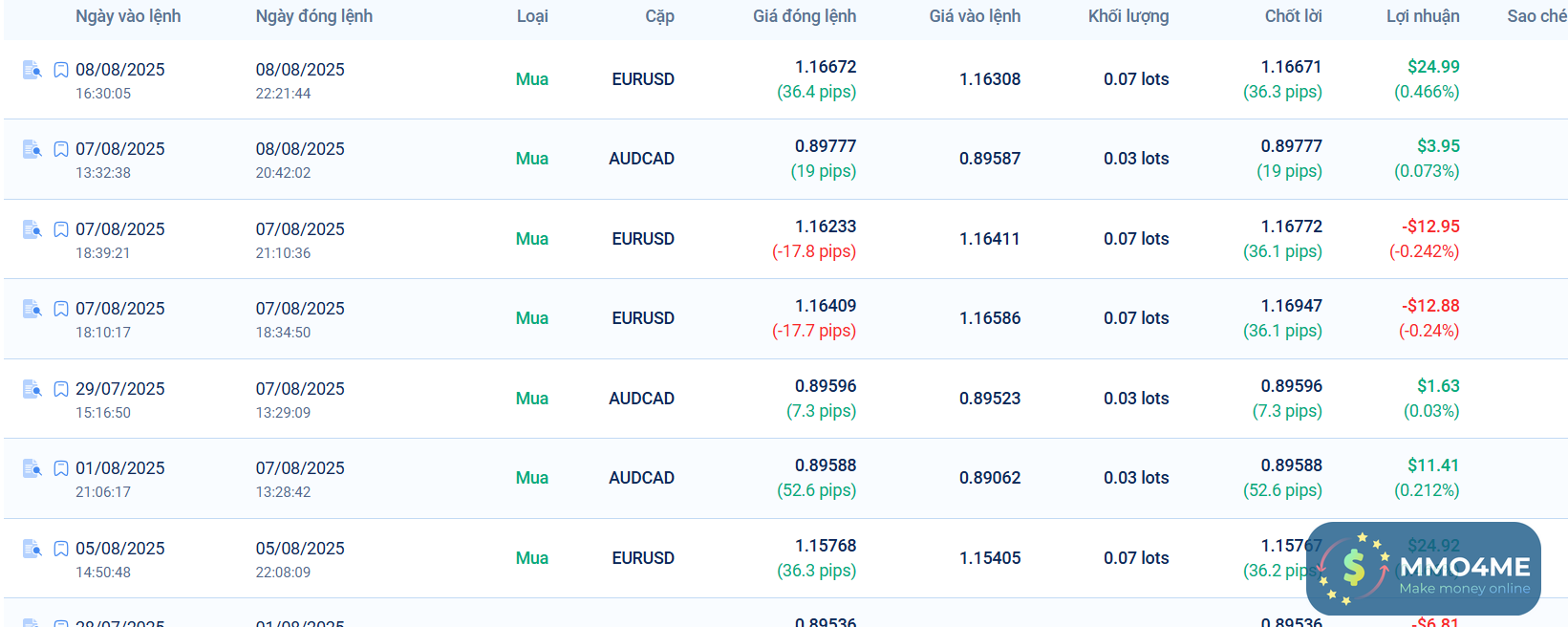Bookmark the 07/08/2025 13:32:38 AUDCAD trade

tap(61, 149)
